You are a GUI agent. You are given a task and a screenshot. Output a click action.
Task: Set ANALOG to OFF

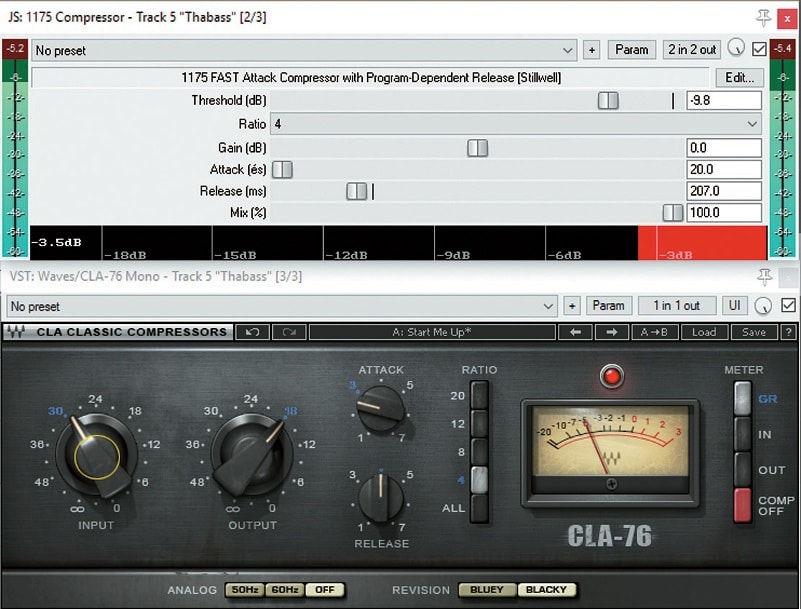[x=325, y=590]
